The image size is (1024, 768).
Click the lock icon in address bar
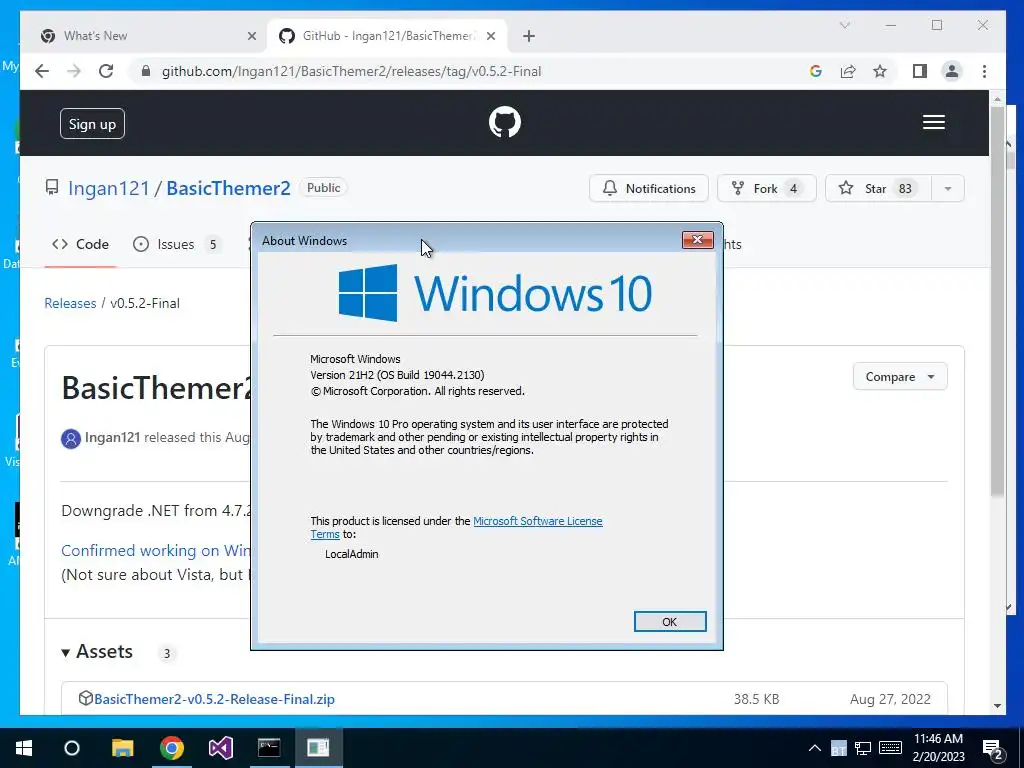point(146,71)
